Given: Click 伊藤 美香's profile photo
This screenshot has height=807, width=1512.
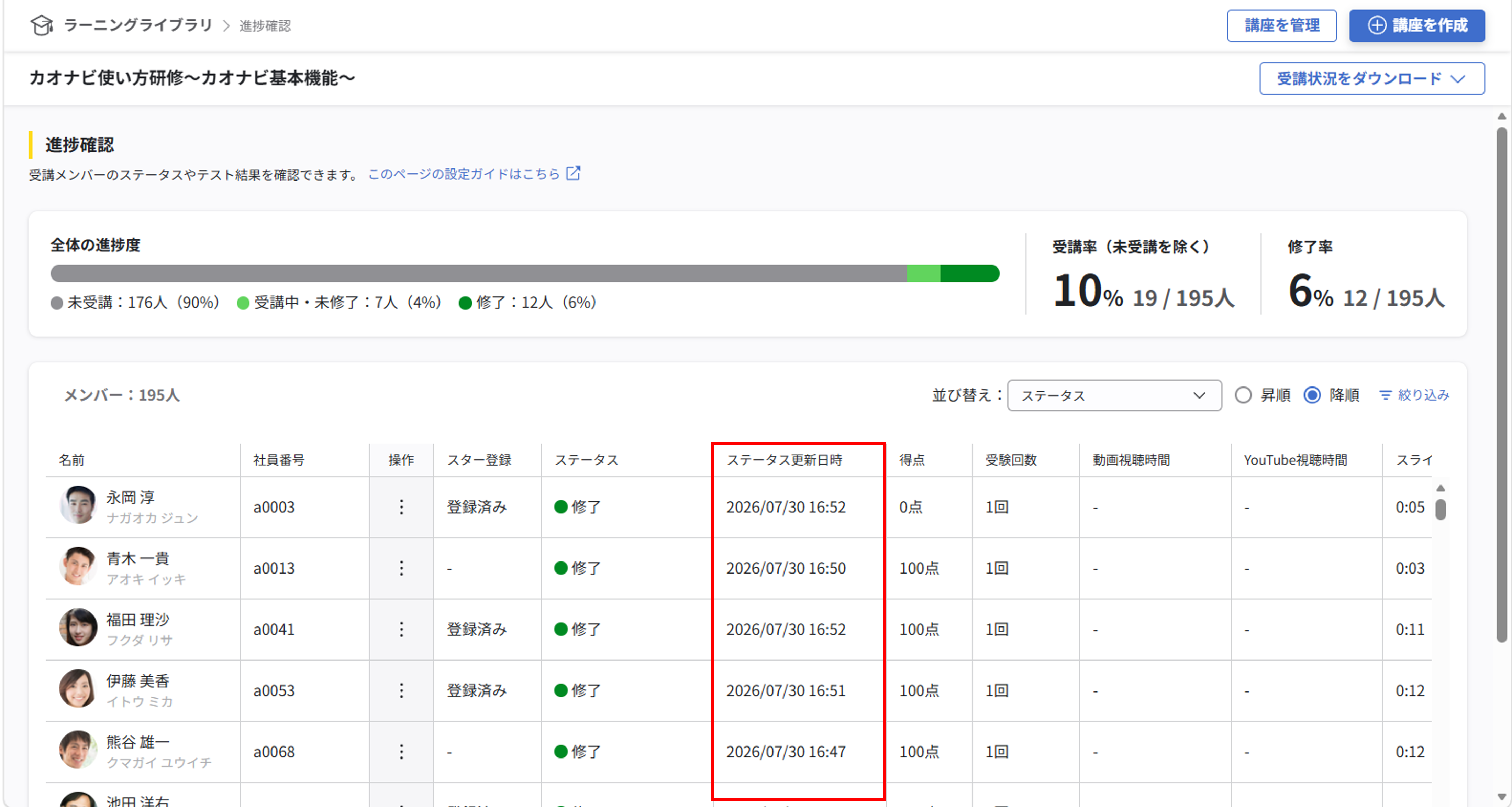Looking at the screenshot, I should click(78, 688).
